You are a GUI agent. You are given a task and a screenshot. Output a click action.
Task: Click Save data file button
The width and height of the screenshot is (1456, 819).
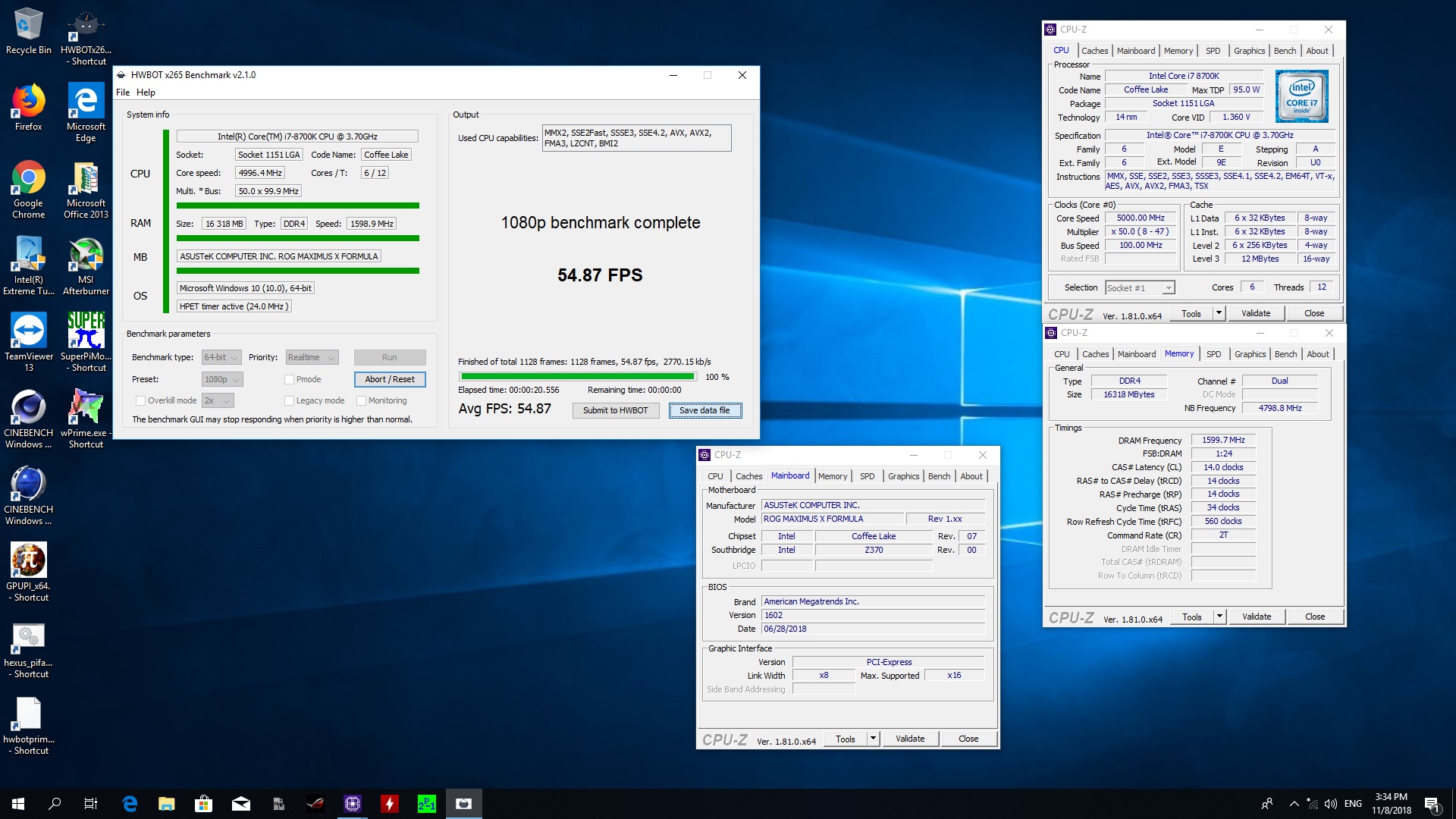pos(704,410)
